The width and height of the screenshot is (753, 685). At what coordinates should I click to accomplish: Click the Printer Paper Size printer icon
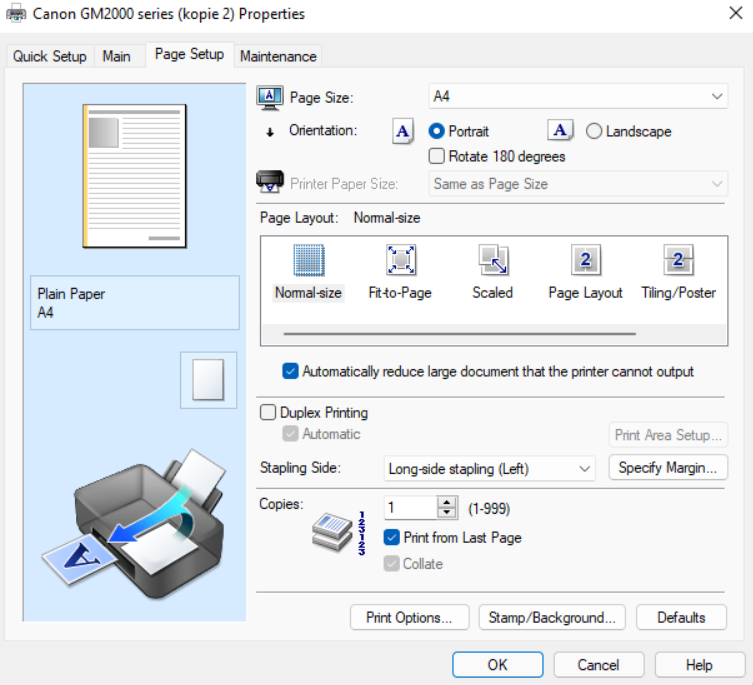(270, 182)
